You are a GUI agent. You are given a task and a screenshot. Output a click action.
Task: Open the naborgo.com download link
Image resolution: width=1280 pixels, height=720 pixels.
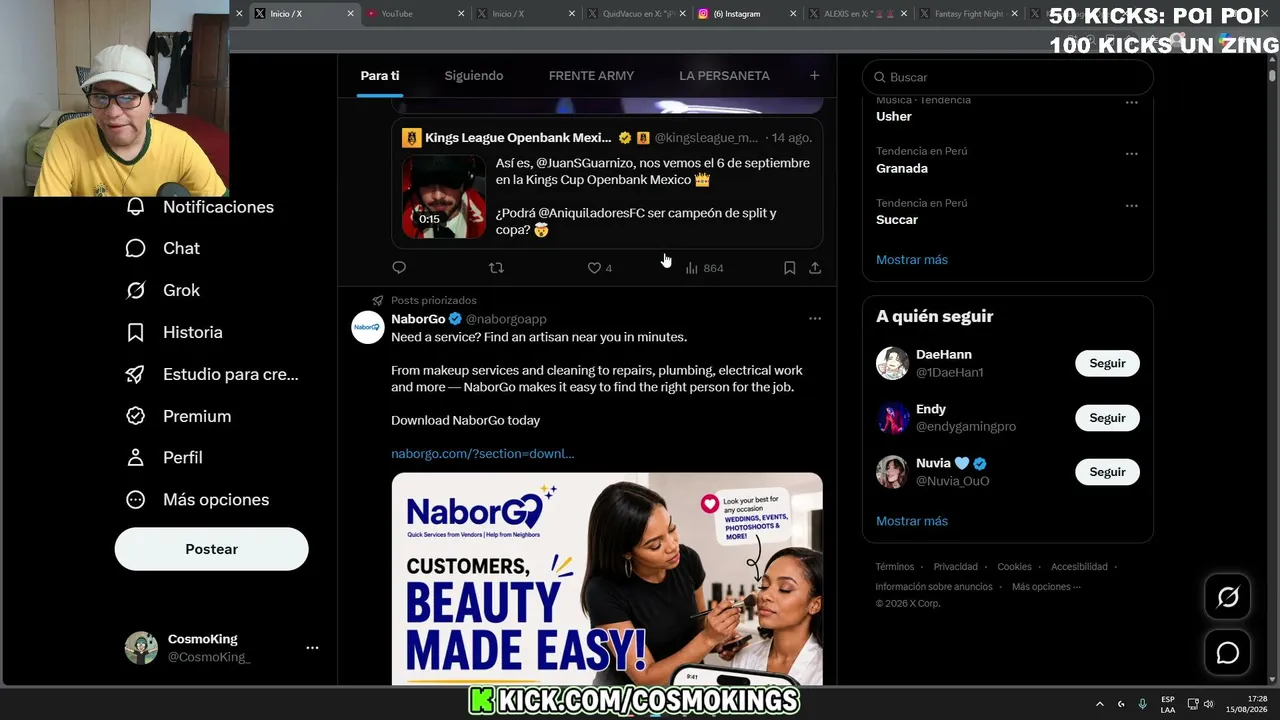[482, 454]
